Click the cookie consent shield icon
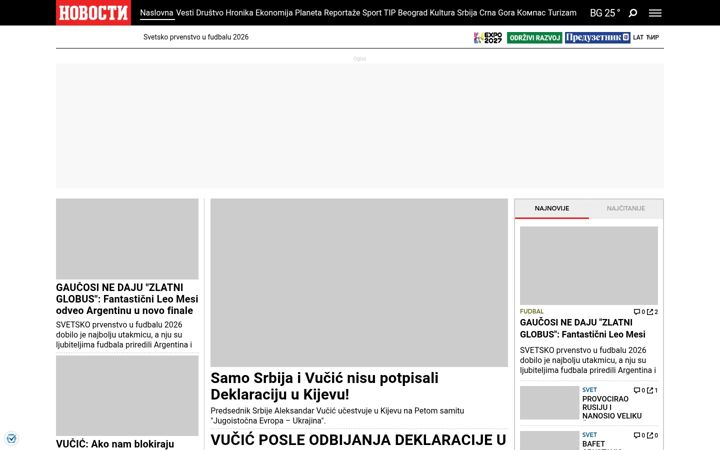Screen dimensions: 720x450 tap(11, 439)
